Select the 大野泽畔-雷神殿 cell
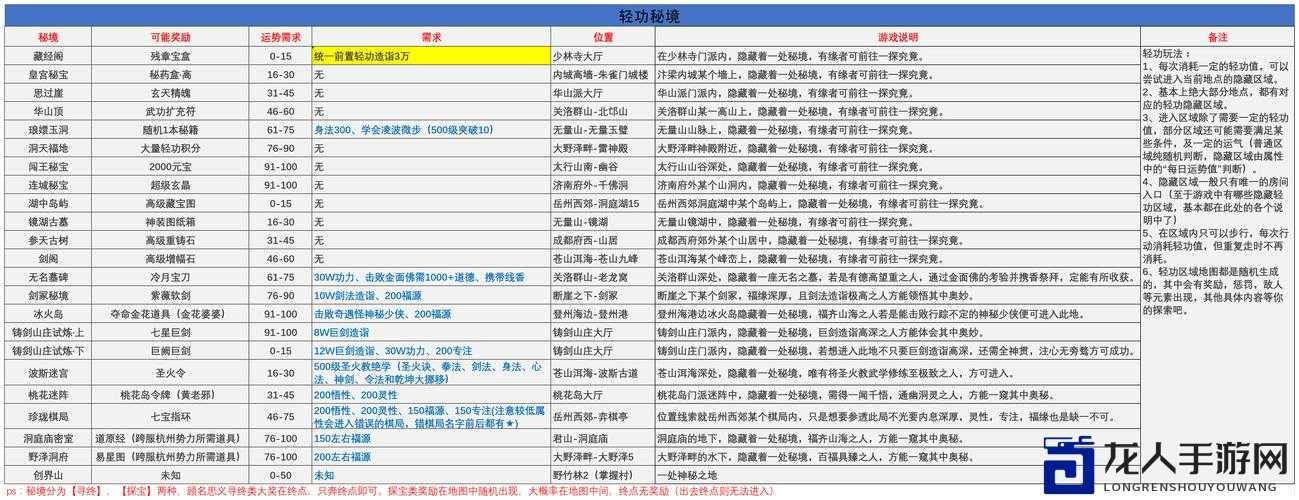1299x500 pixels. tap(603, 148)
